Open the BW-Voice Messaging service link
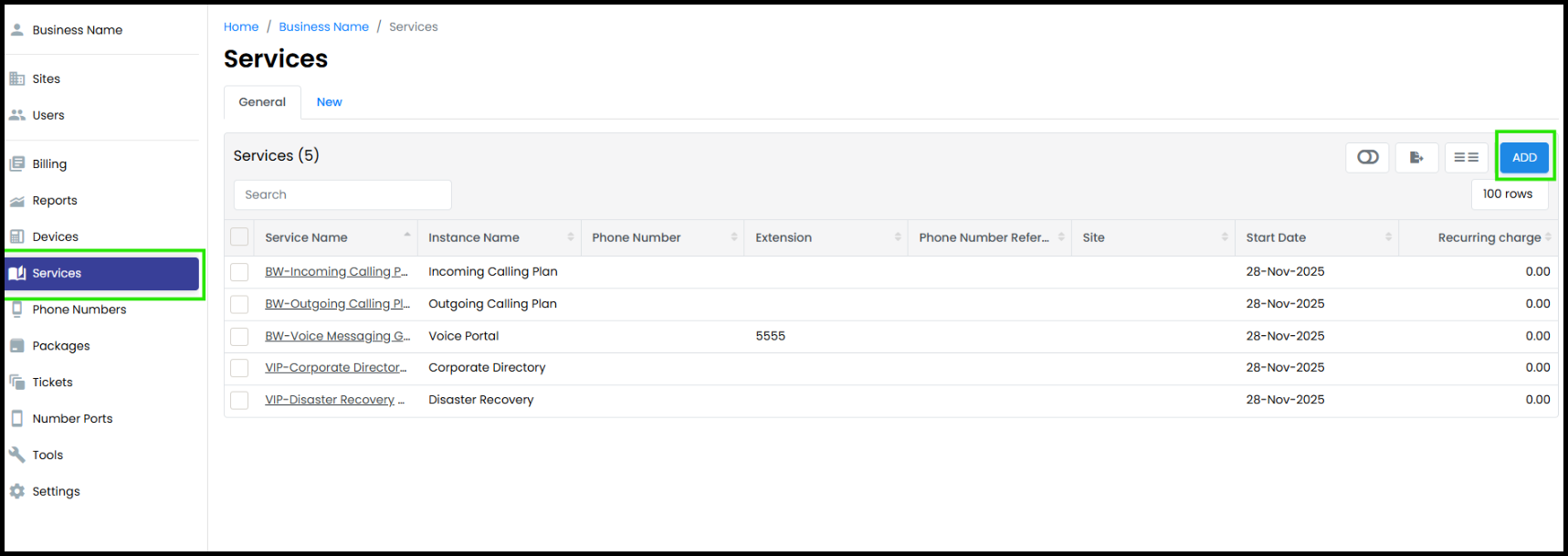The image size is (1568, 556). 338,336
